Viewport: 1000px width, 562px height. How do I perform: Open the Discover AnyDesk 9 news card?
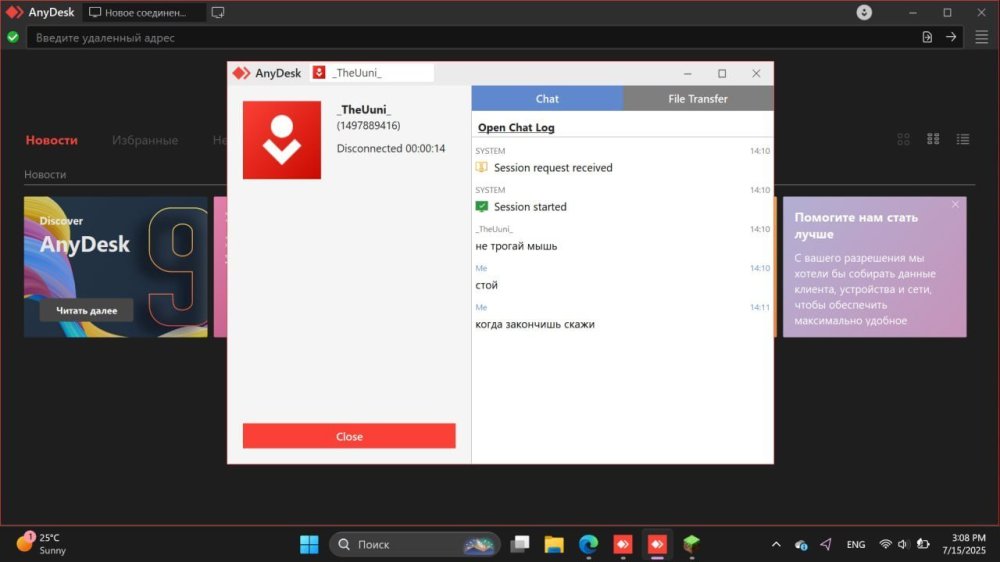(115, 267)
